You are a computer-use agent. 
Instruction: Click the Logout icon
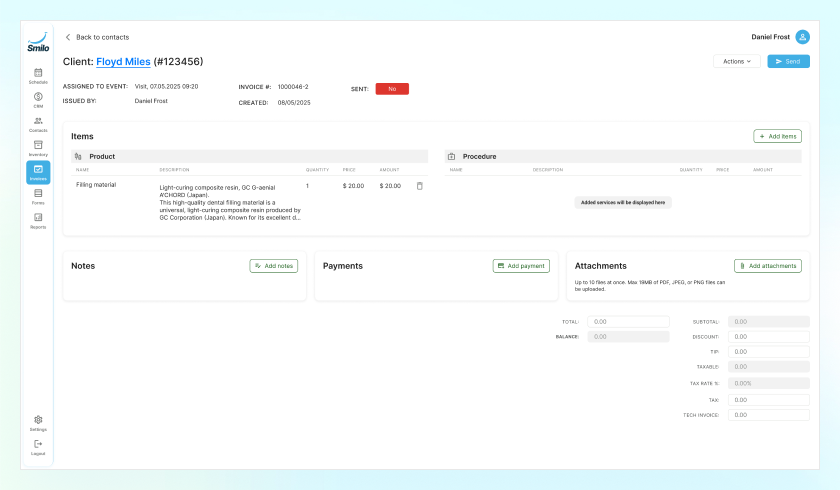click(38, 444)
